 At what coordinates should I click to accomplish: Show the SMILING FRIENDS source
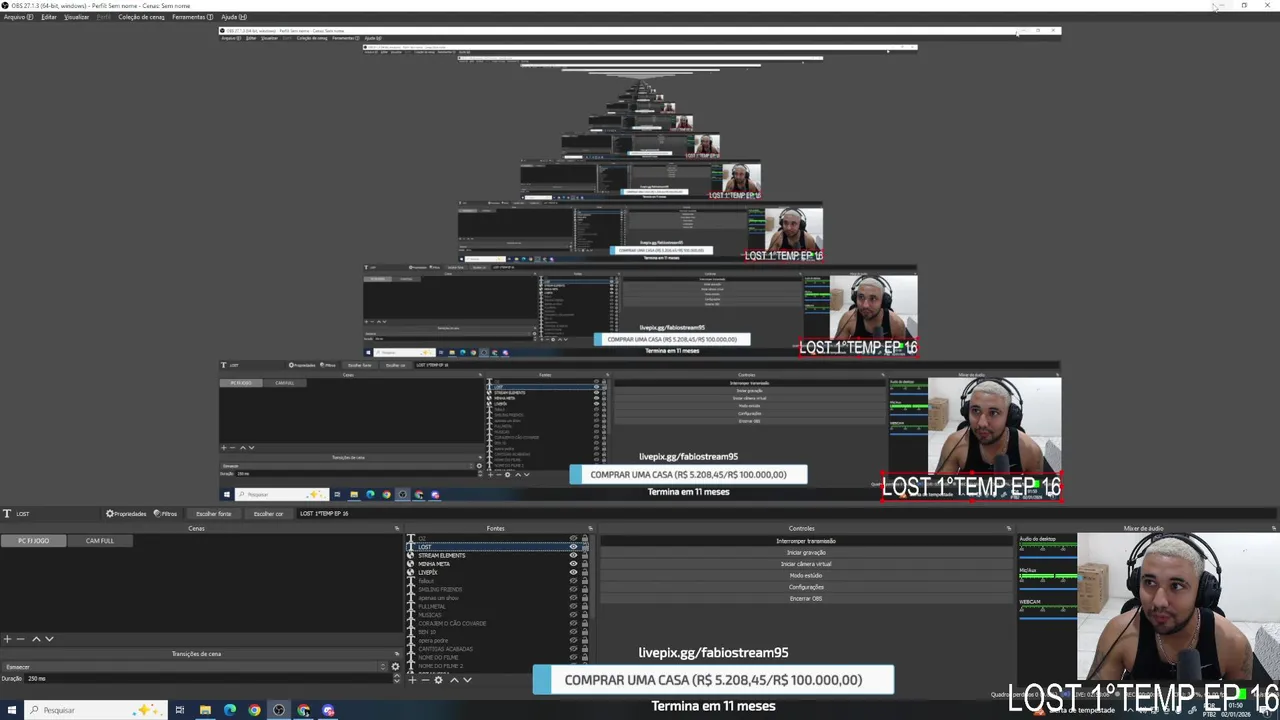(x=573, y=589)
